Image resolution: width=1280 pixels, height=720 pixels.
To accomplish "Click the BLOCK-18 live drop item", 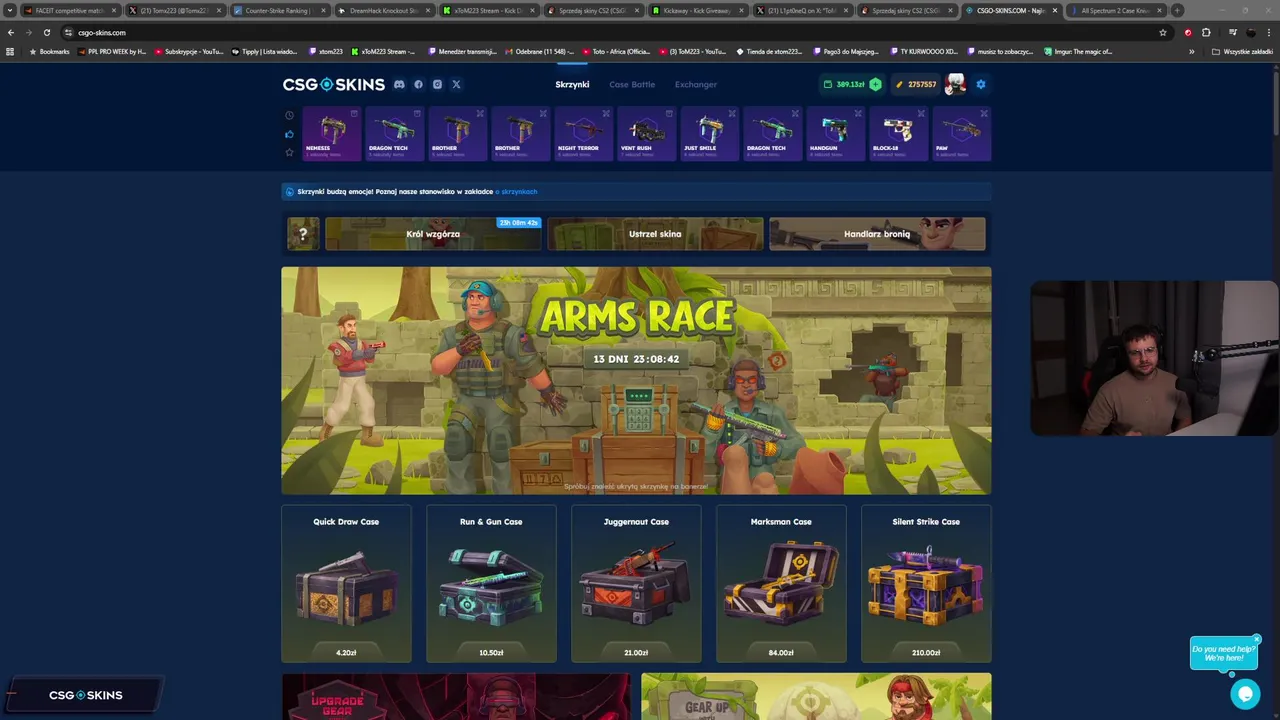I will pyautogui.click(x=898, y=133).
